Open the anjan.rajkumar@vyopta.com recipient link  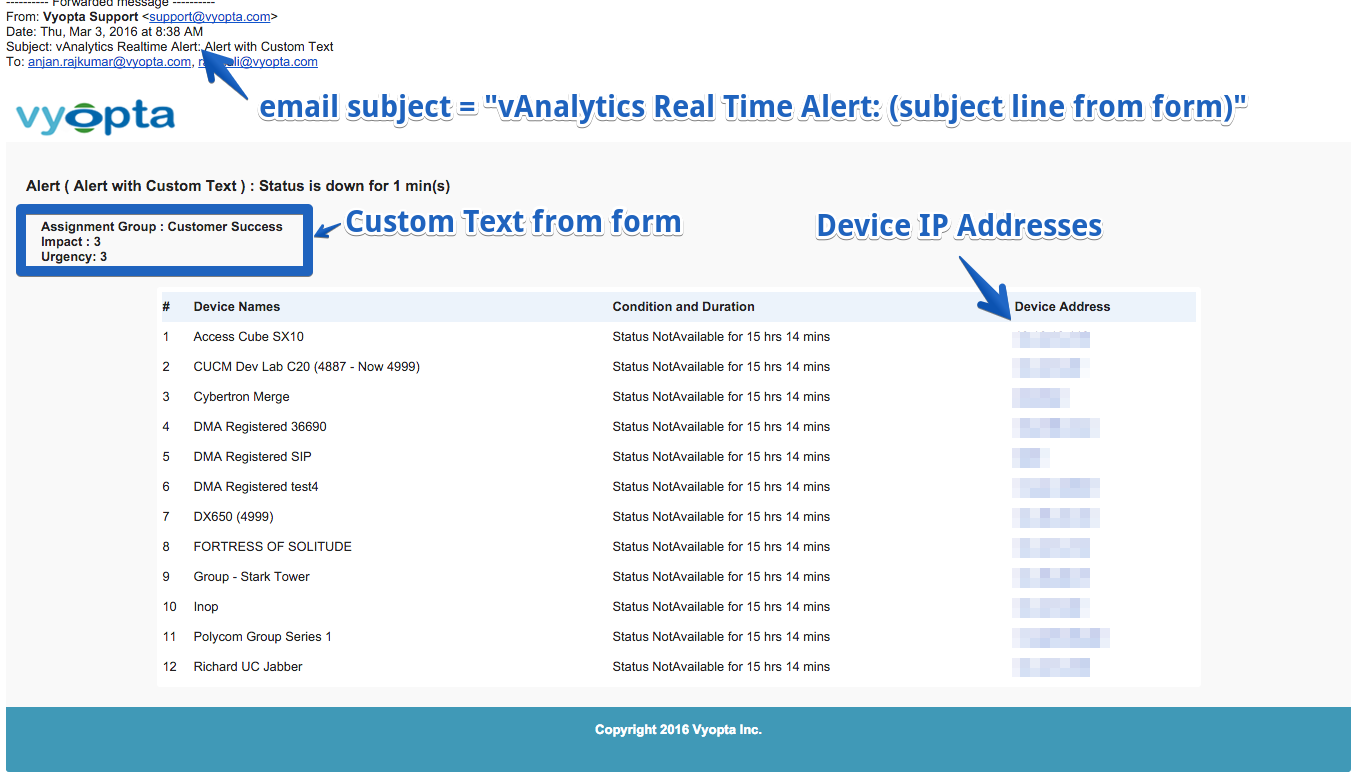click(x=109, y=62)
